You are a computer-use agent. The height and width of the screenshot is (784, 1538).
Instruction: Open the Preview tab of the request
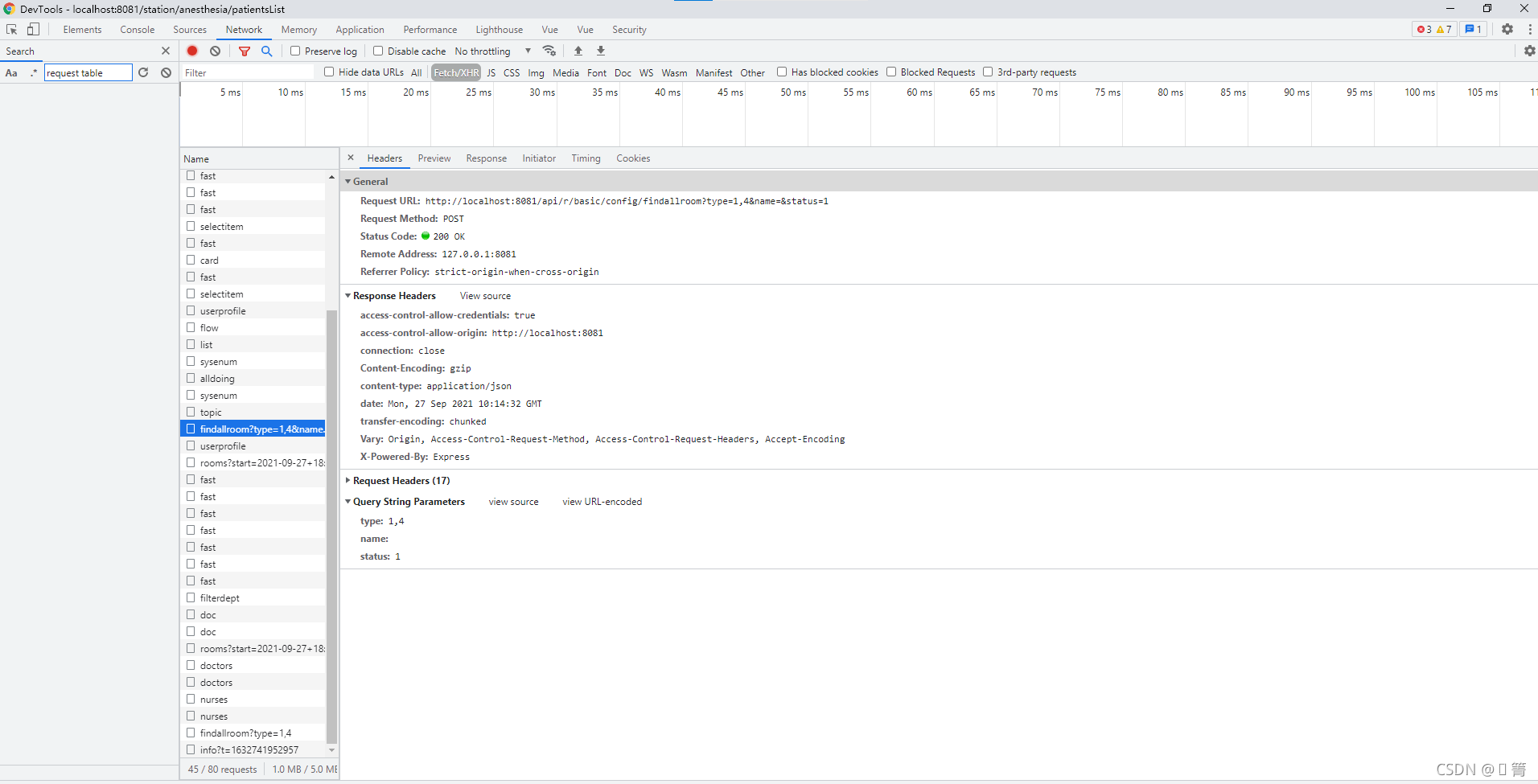click(x=434, y=158)
